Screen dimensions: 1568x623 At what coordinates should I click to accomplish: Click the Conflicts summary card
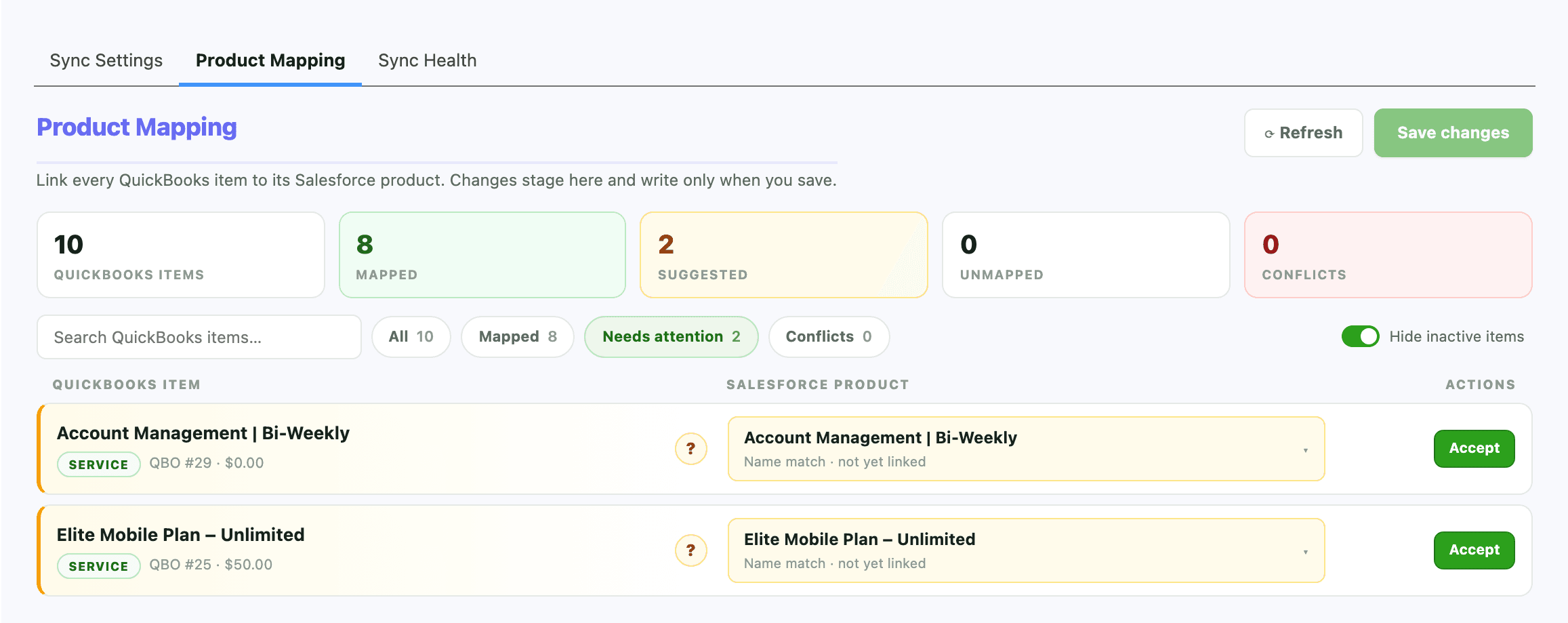click(1388, 255)
